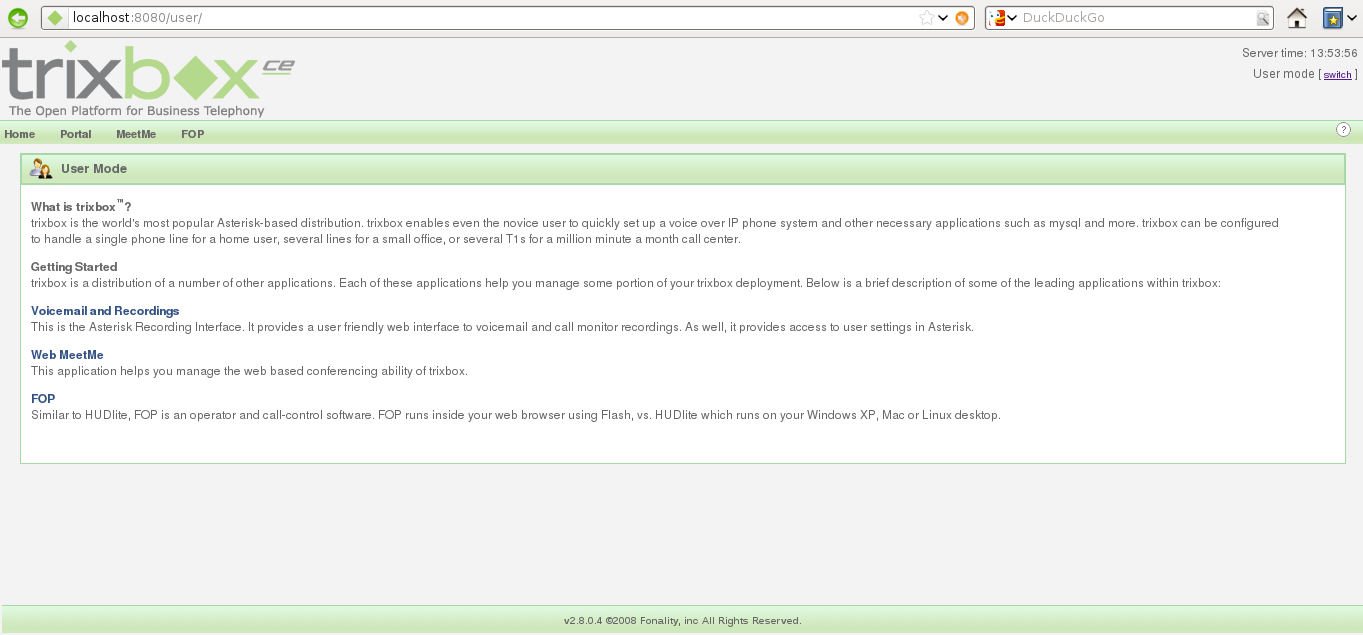Click the site identity icon in address bar
Image resolution: width=1363 pixels, height=635 pixels.
(55, 18)
